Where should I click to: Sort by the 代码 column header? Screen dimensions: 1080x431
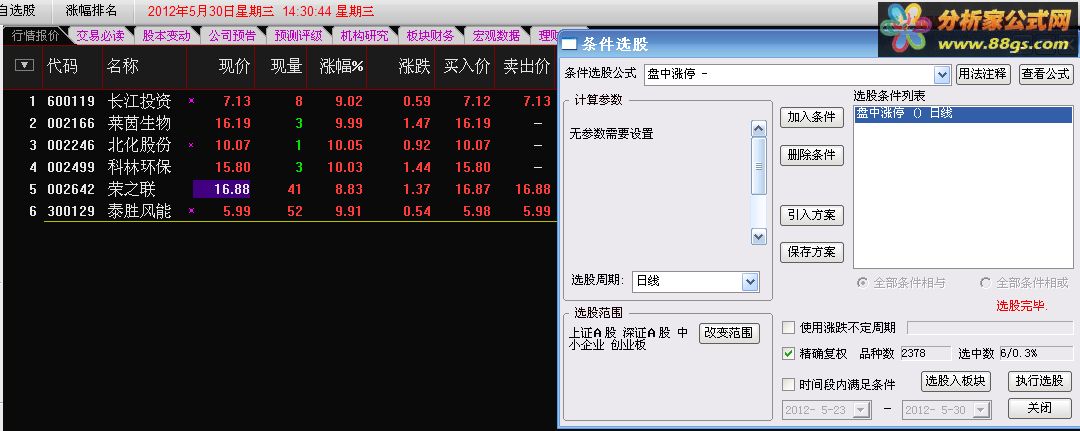pyautogui.click(x=63, y=66)
